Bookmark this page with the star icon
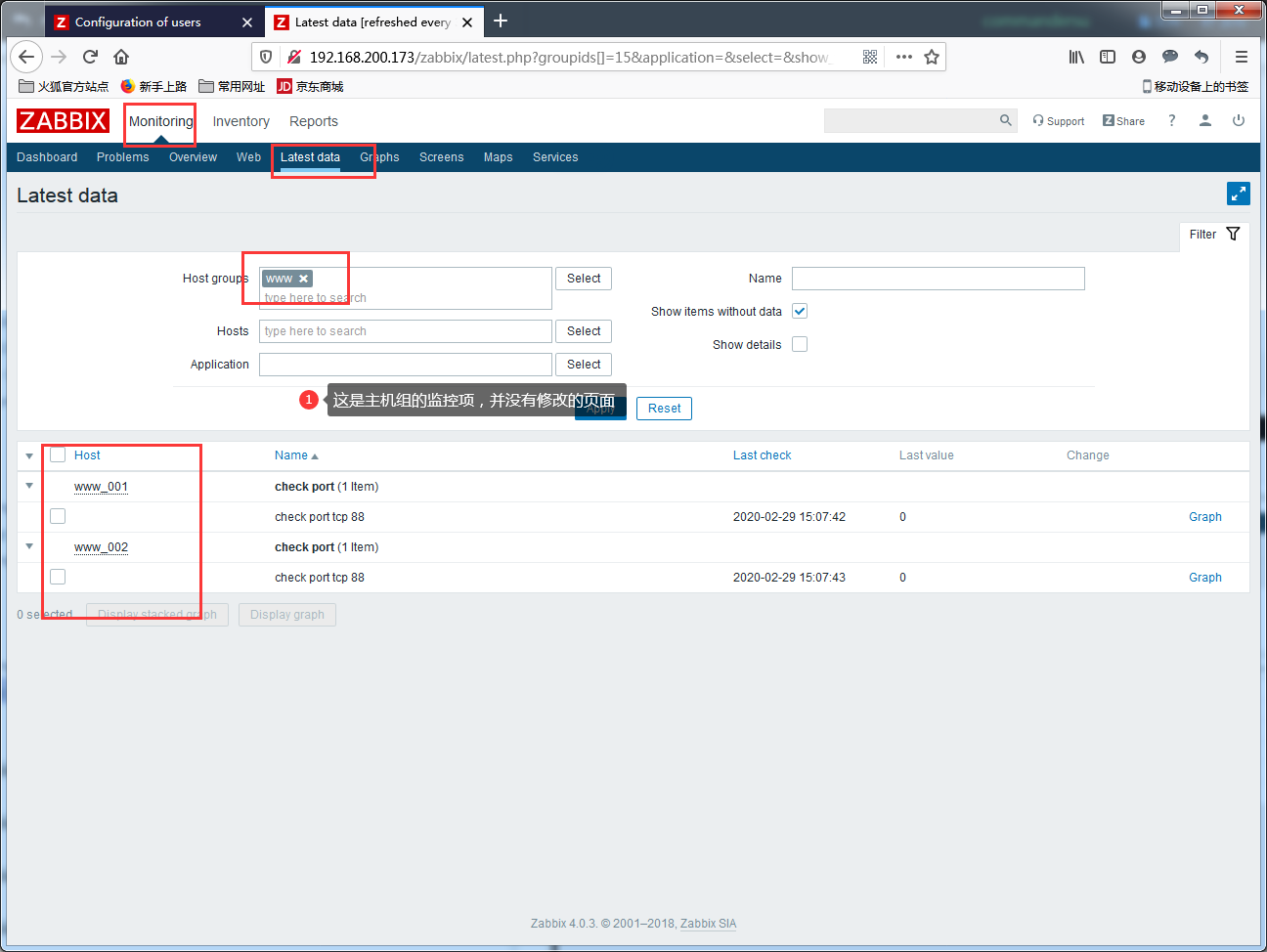This screenshot has width=1267, height=952. tap(932, 57)
